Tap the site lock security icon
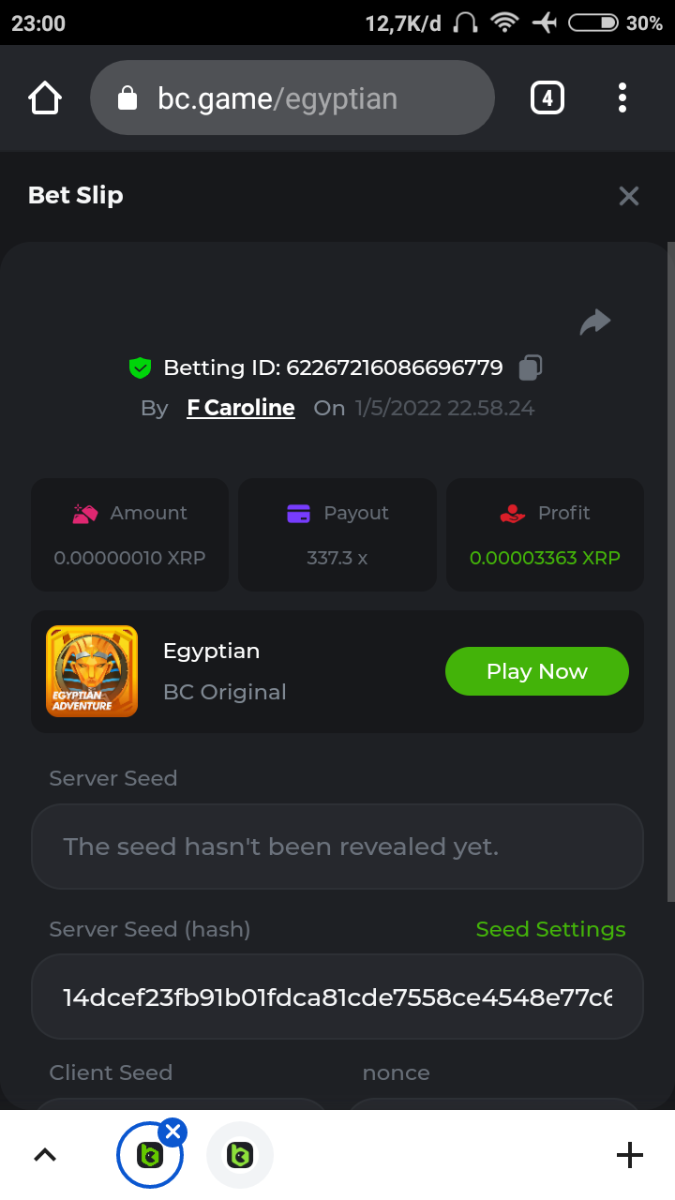The height and width of the screenshot is (1200, 675). pos(127,98)
